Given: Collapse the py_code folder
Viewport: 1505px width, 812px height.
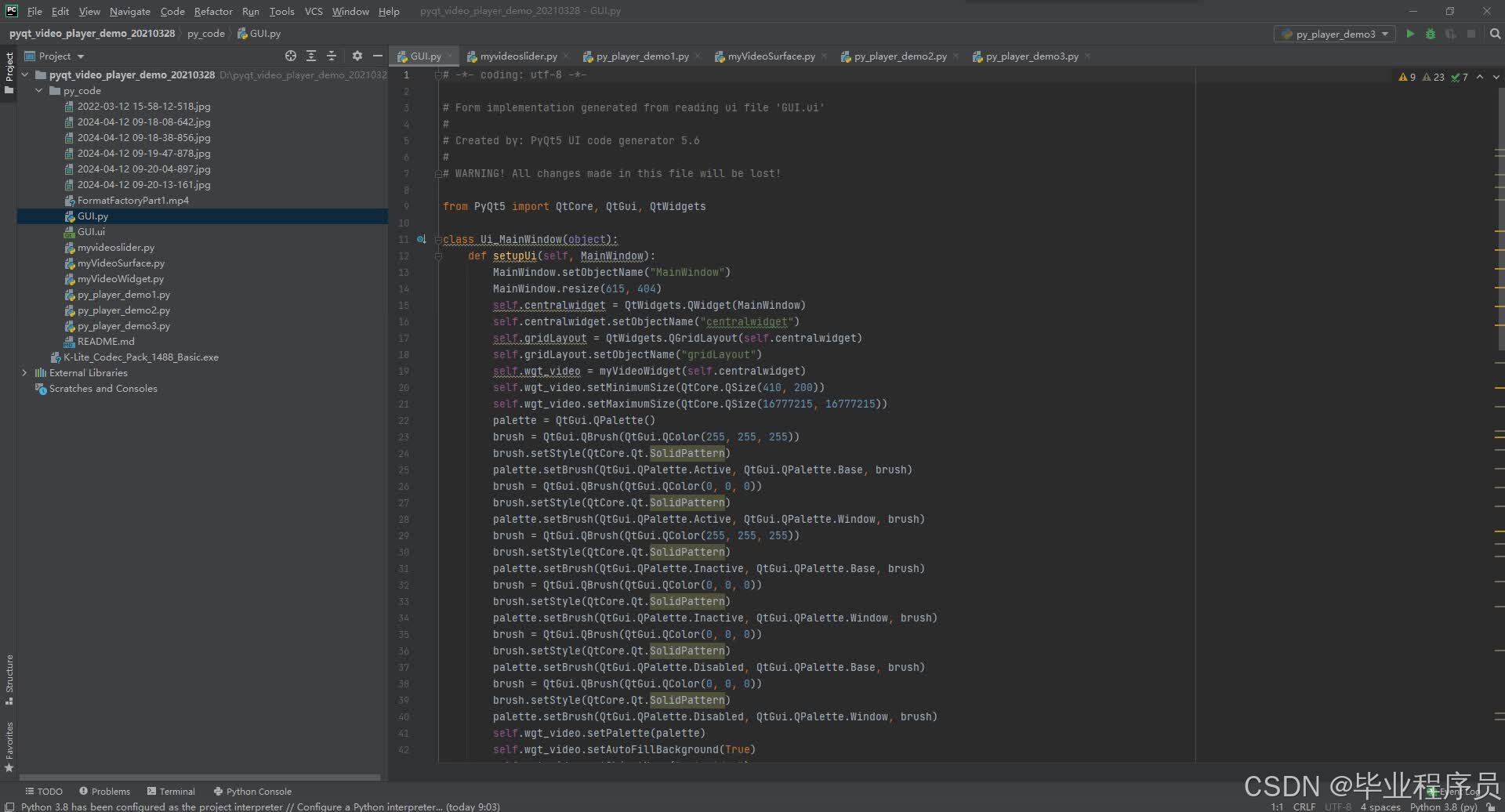Looking at the screenshot, I should [x=39, y=90].
